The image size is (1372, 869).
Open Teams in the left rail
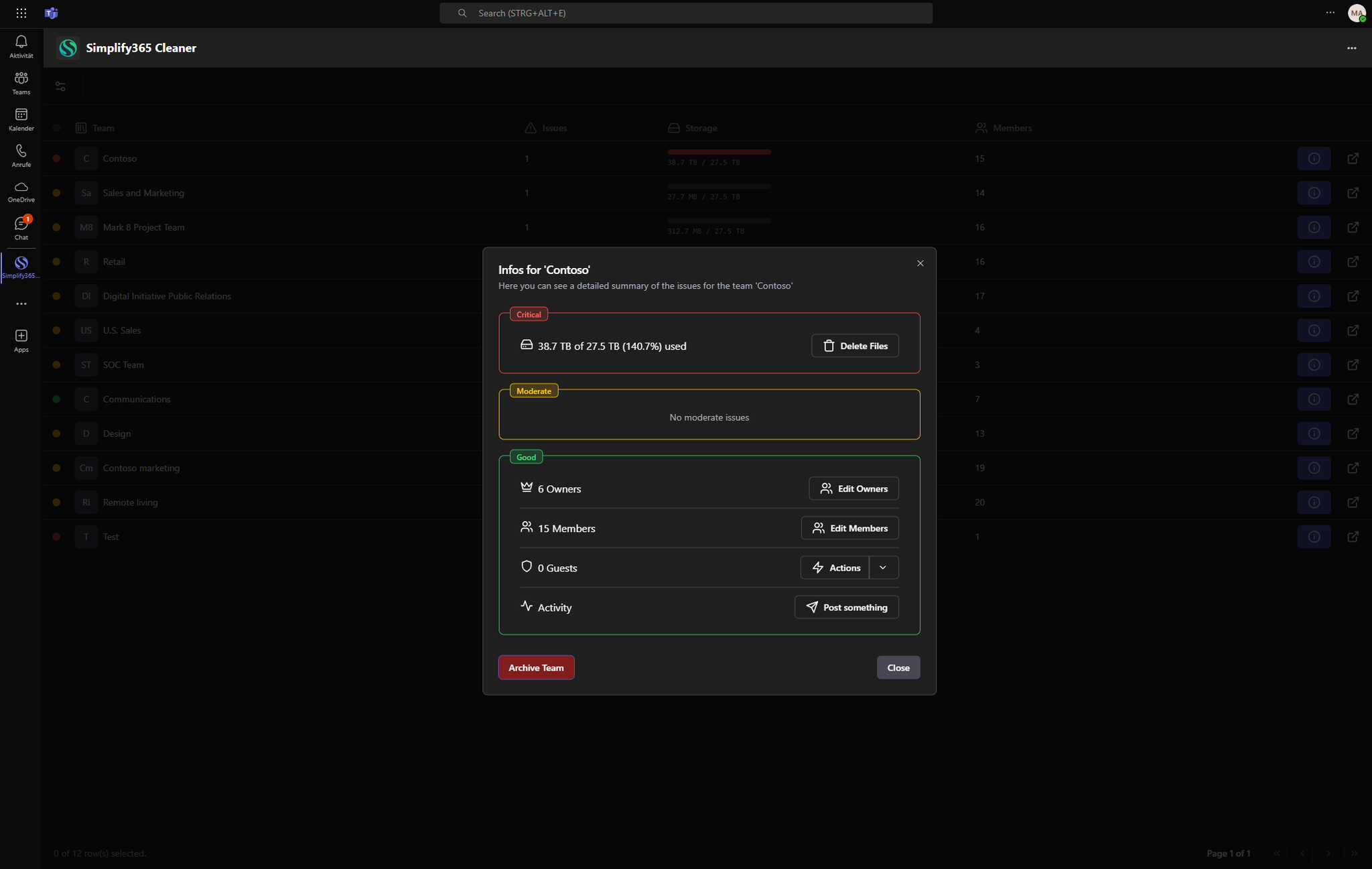tap(21, 83)
